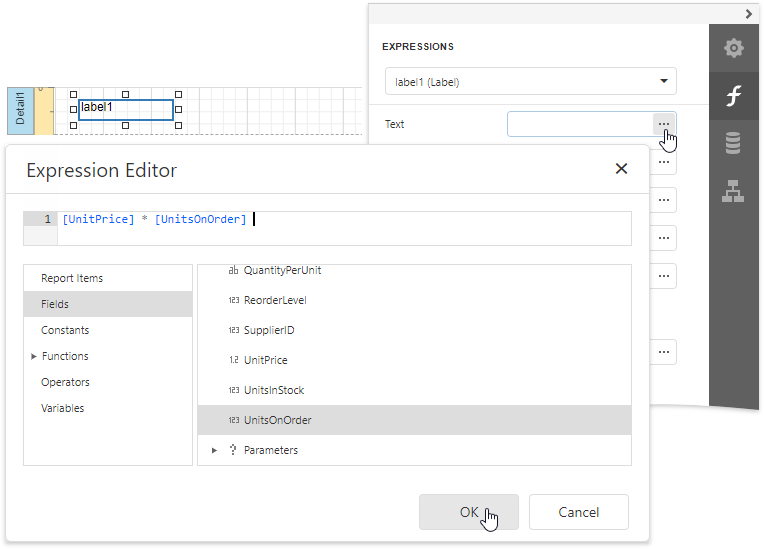Select the Fields category

55,304
